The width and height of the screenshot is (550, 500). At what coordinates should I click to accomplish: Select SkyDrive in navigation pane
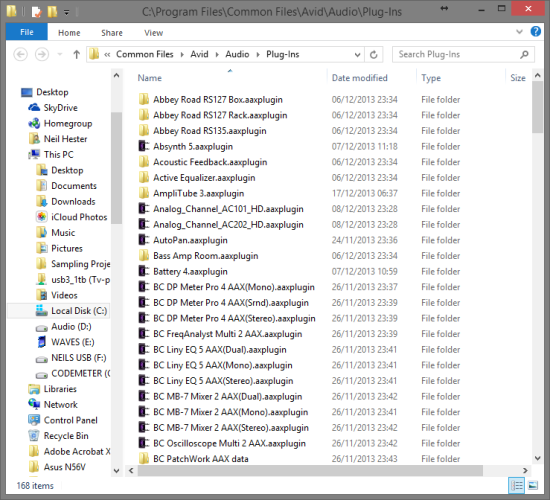[60, 108]
